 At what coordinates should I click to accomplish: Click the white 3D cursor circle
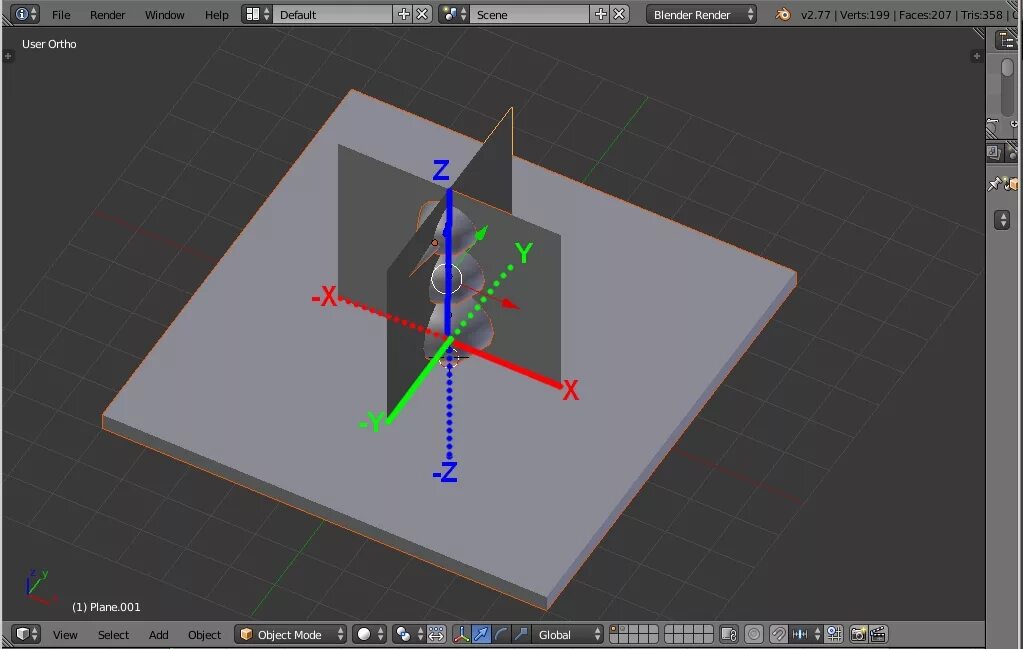(x=447, y=279)
